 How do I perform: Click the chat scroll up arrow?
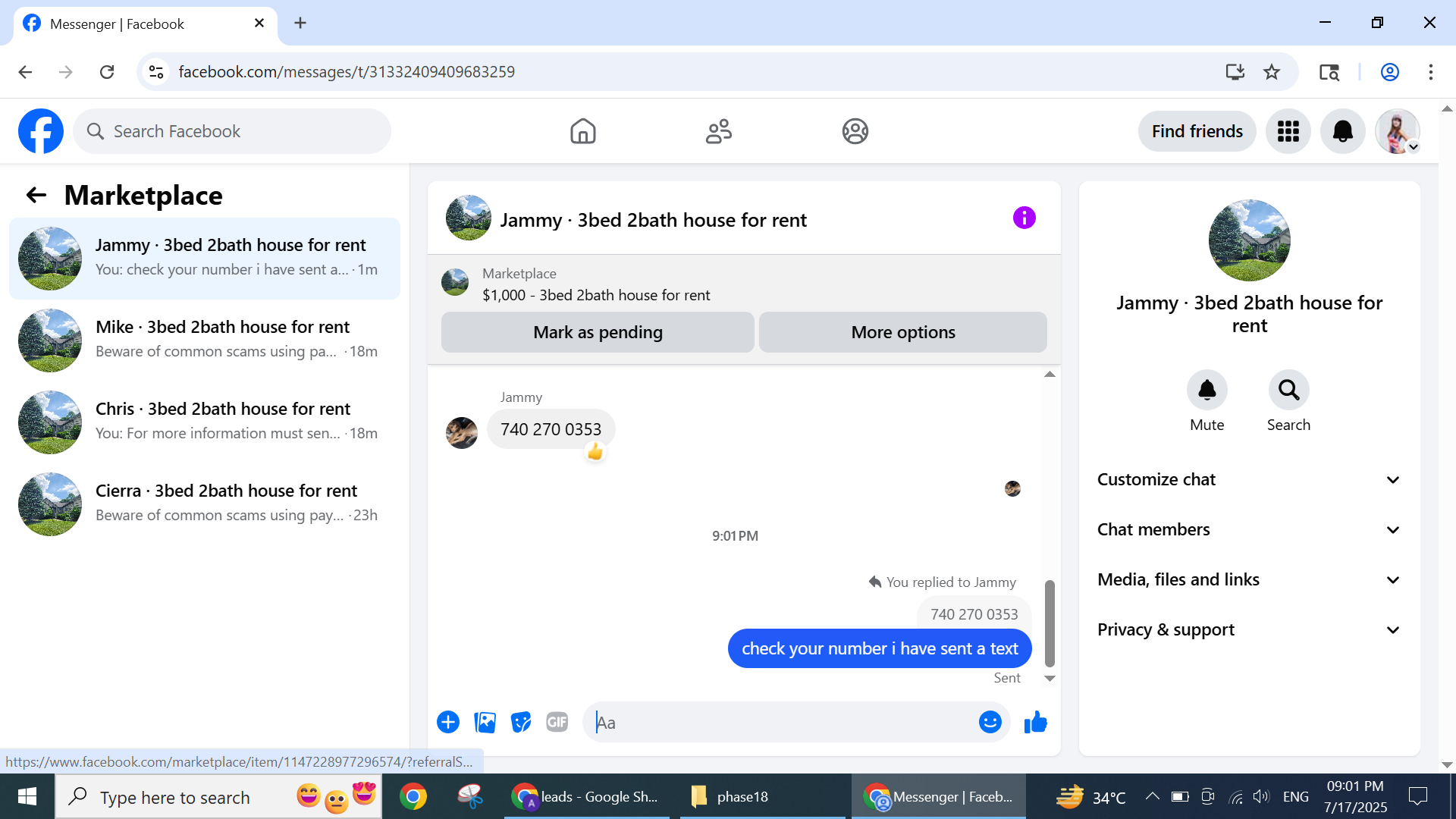tap(1050, 374)
